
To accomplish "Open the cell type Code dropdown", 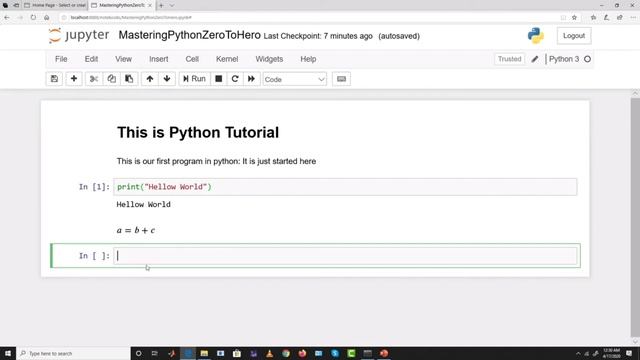I will click(x=294, y=79).
